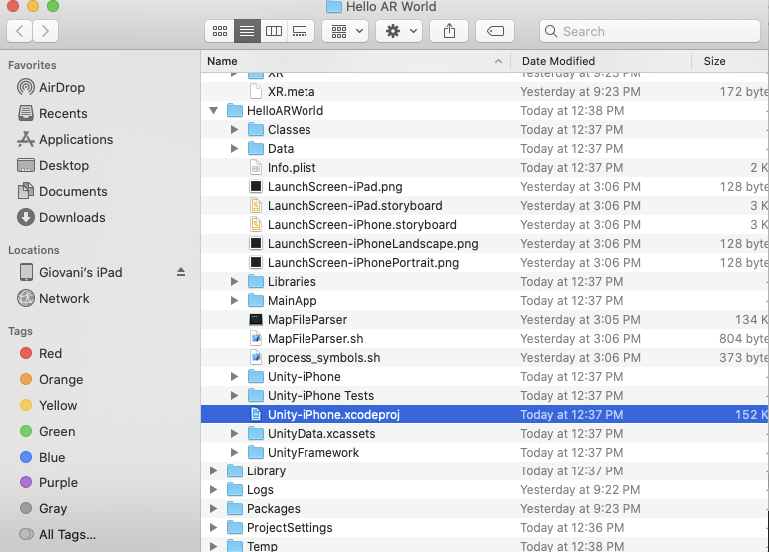Viewport: 769px width, 552px height.
Task: Collapse the HelloARWorld folder
Action: click(214, 111)
